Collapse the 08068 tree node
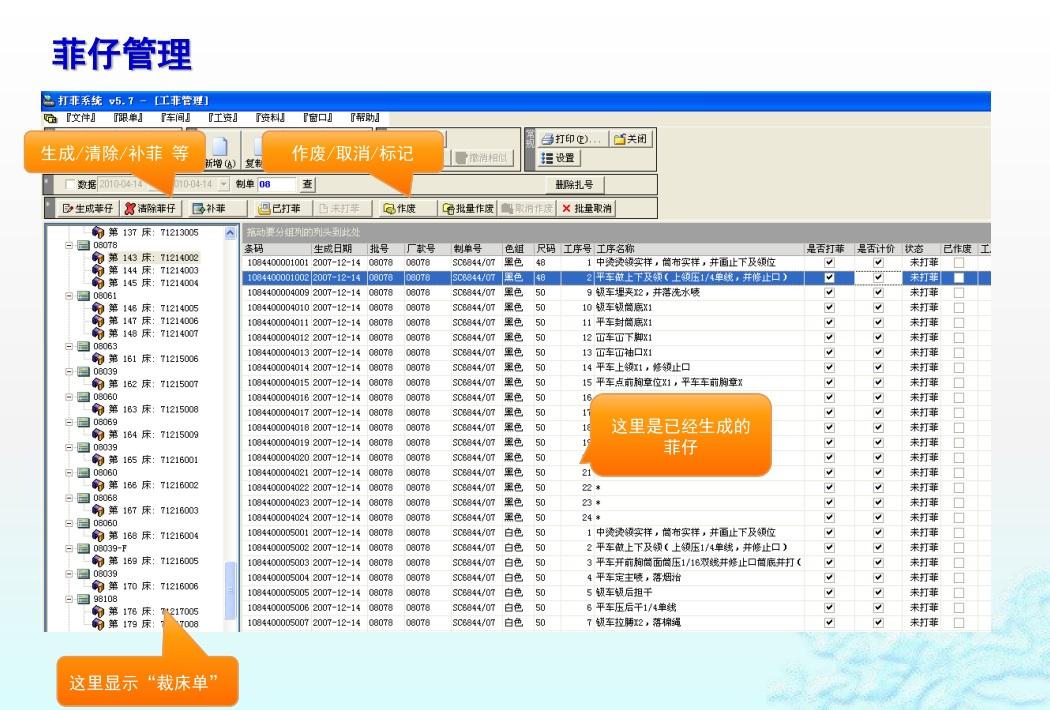The image size is (1050, 710). click(68, 498)
